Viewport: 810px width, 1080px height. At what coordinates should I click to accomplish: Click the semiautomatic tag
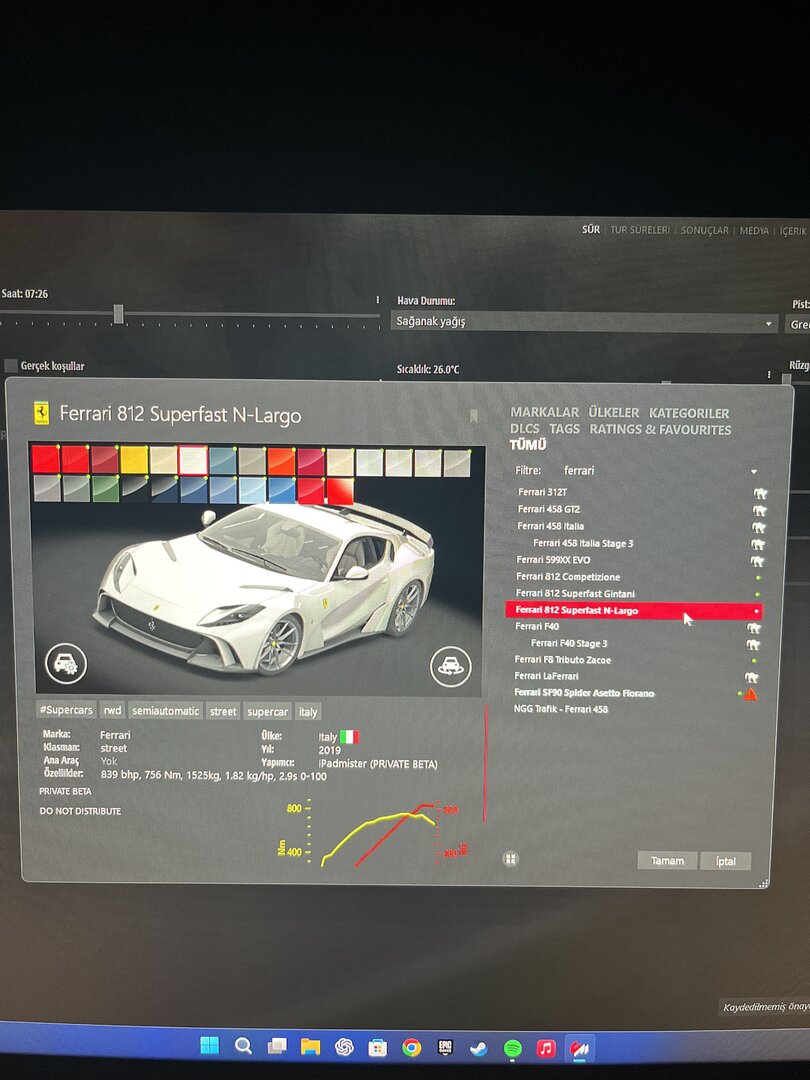(165, 711)
